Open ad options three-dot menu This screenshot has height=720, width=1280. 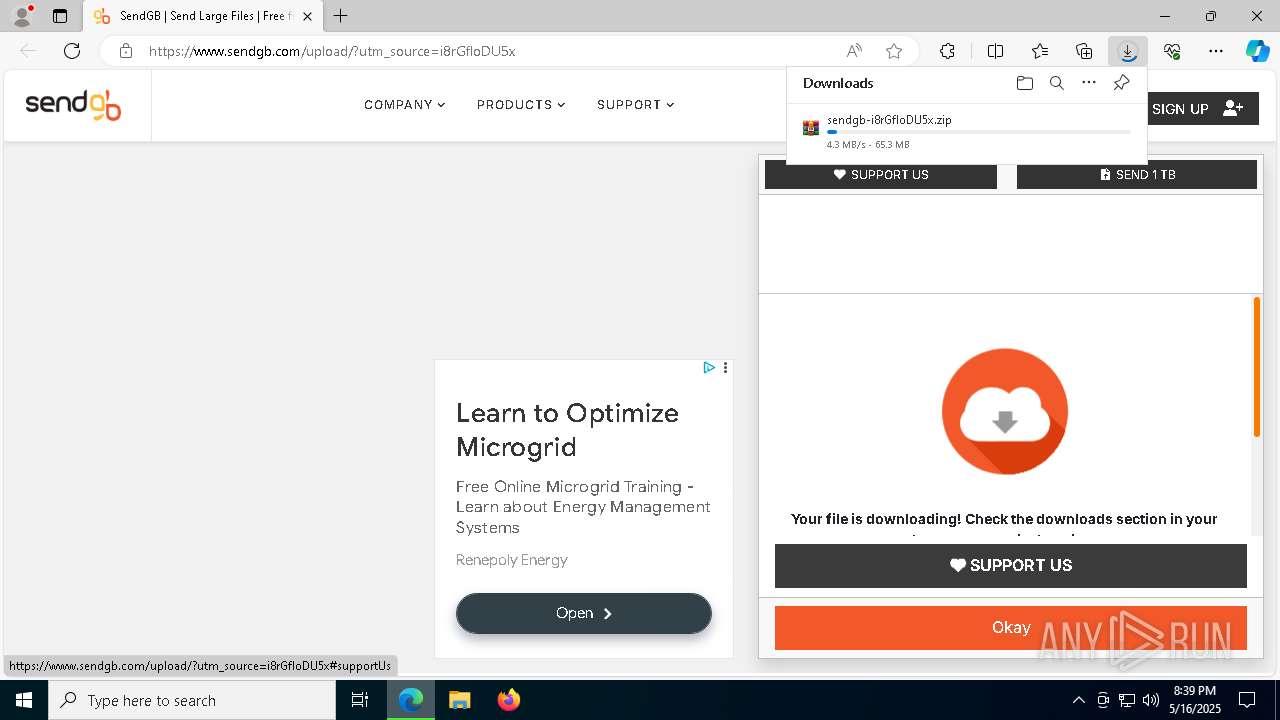pos(725,368)
